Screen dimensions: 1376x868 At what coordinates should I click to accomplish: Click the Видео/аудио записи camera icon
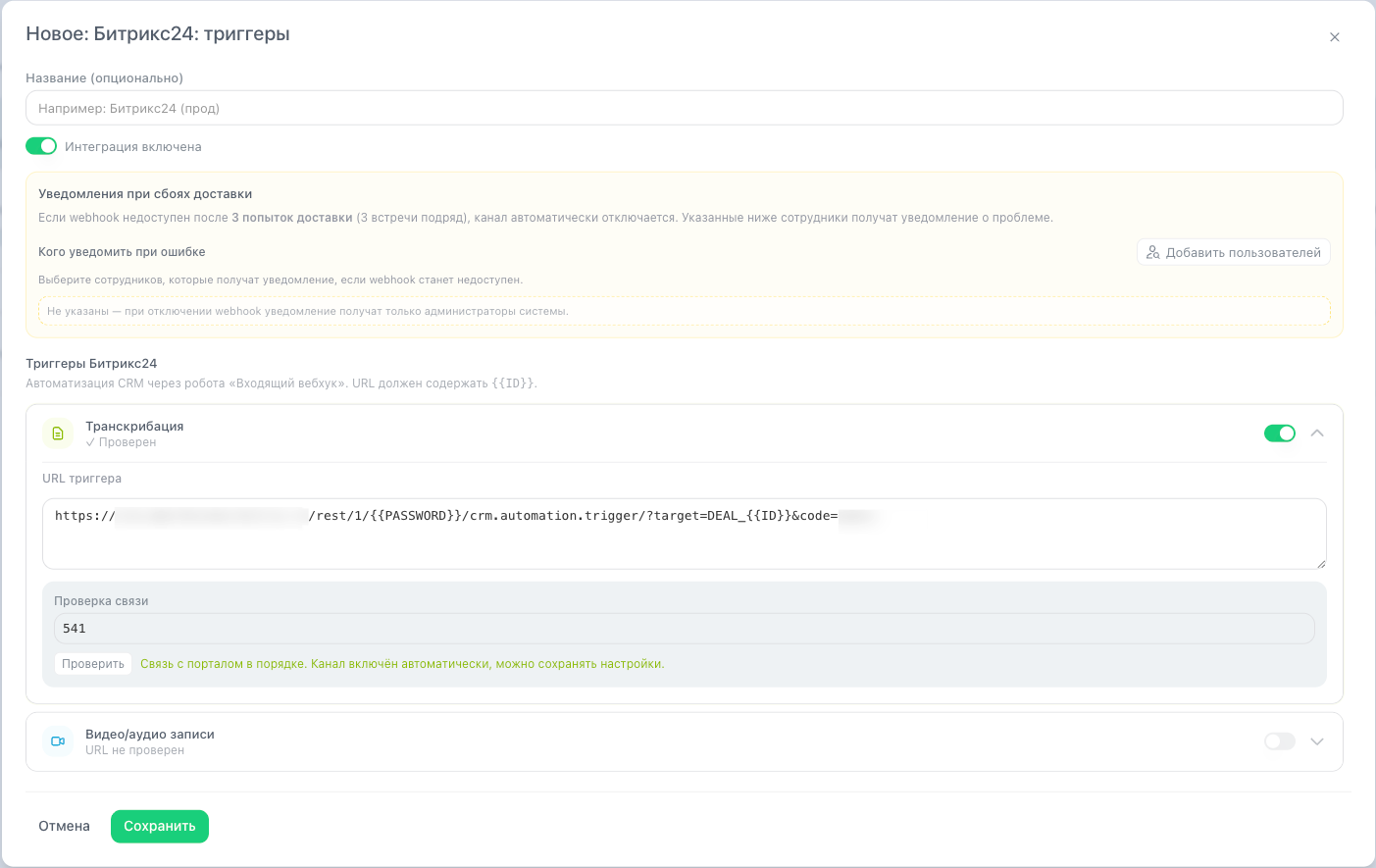click(x=58, y=741)
